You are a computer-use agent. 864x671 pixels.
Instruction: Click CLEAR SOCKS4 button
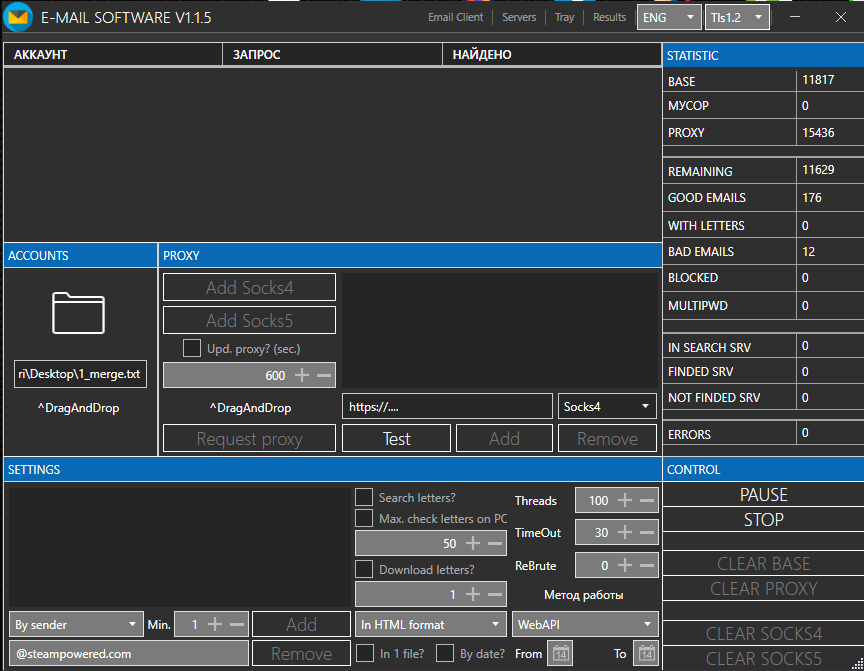763,634
